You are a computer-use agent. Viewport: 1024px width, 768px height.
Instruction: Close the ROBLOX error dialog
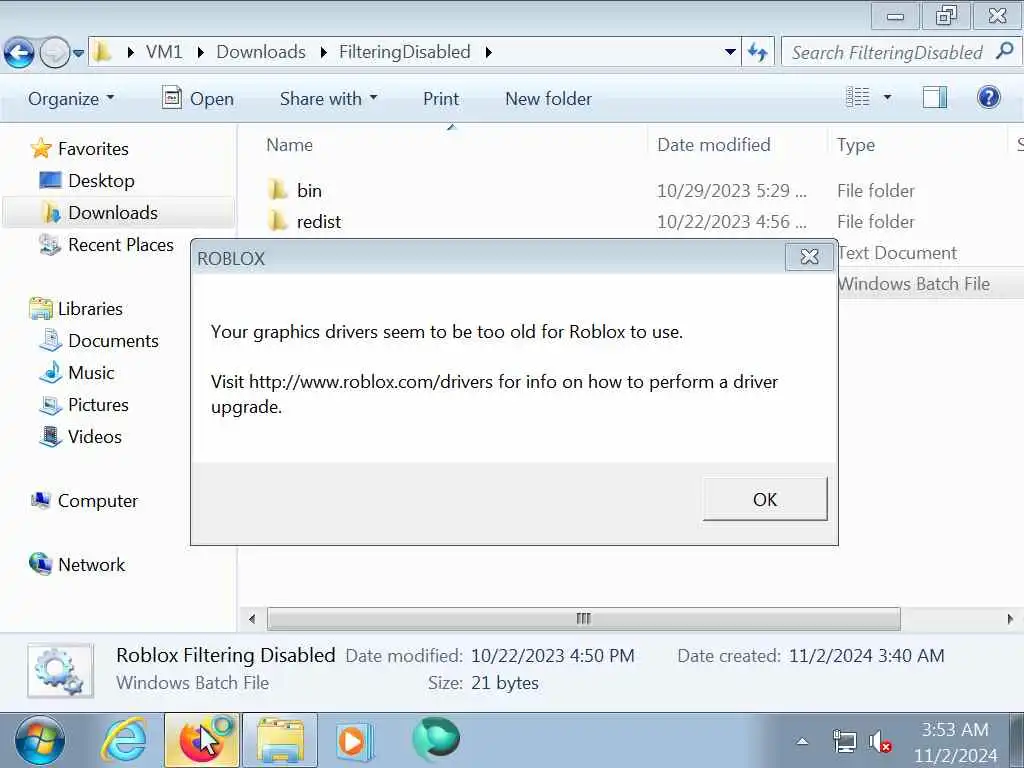pyautogui.click(x=809, y=257)
